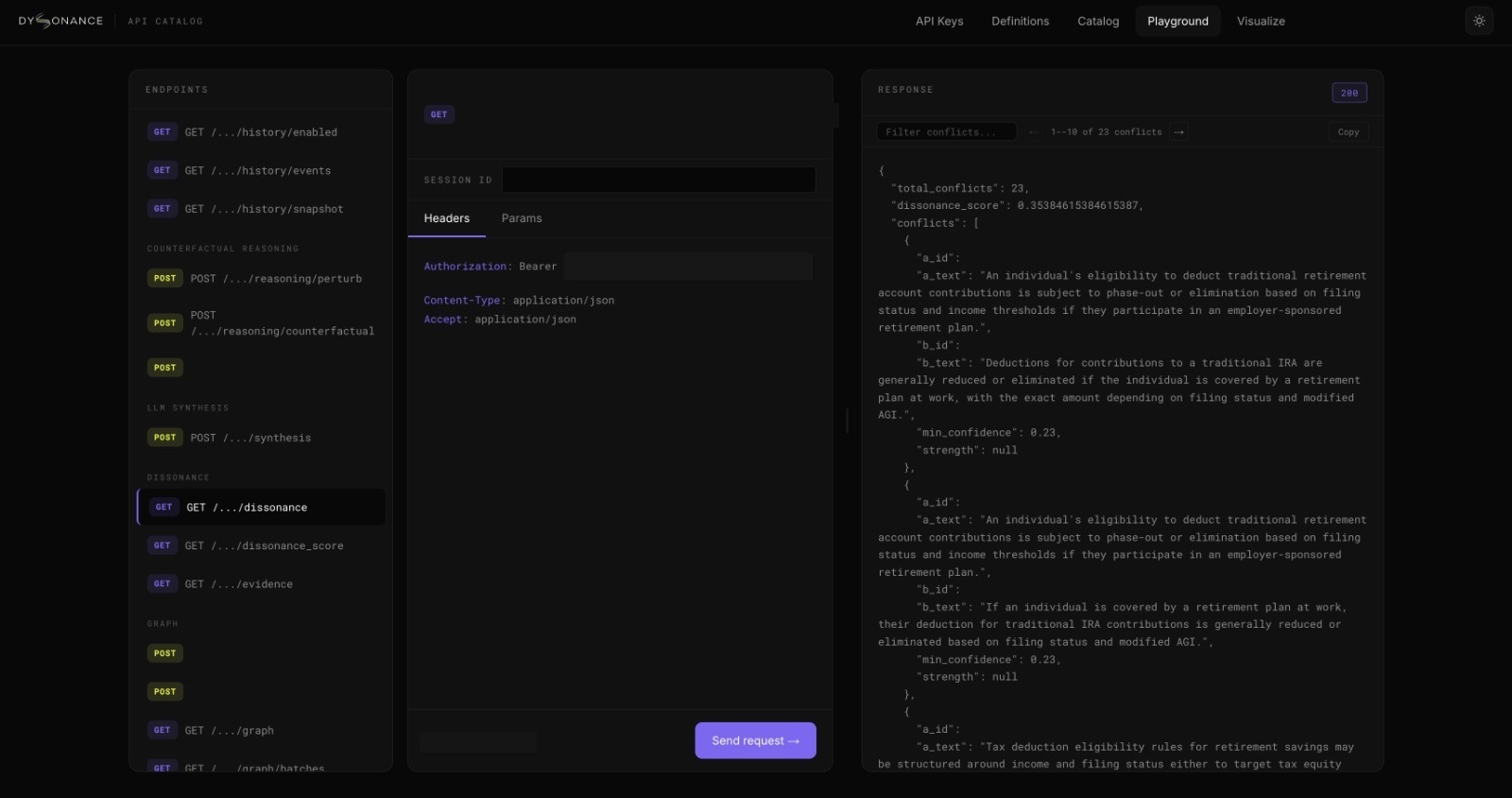1512x798 pixels.
Task: Go to previous page of conflicts arrow
Action: pyautogui.click(x=1033, y=132)
